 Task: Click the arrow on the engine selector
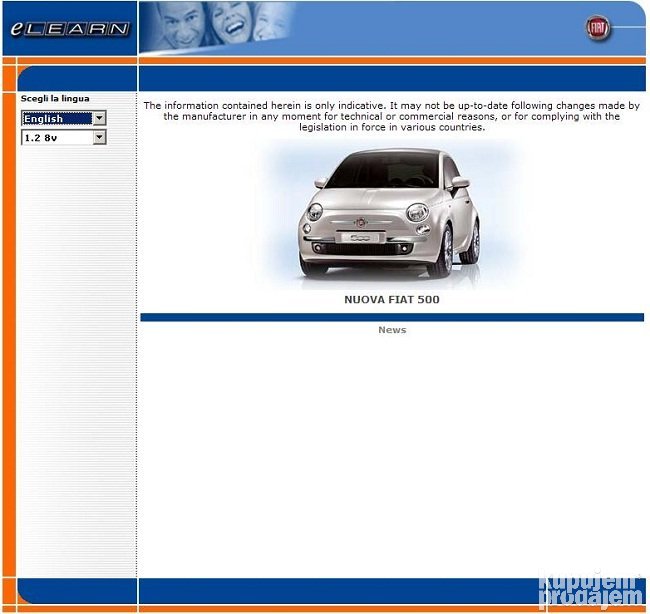pos(99,138)
